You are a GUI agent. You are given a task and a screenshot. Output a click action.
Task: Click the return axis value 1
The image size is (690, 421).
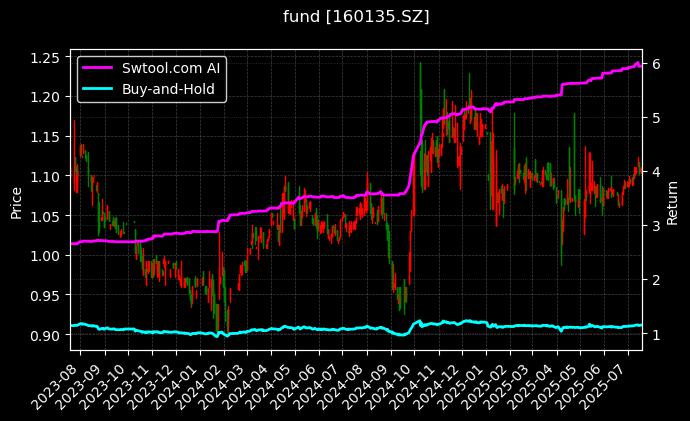pos(656,334)
